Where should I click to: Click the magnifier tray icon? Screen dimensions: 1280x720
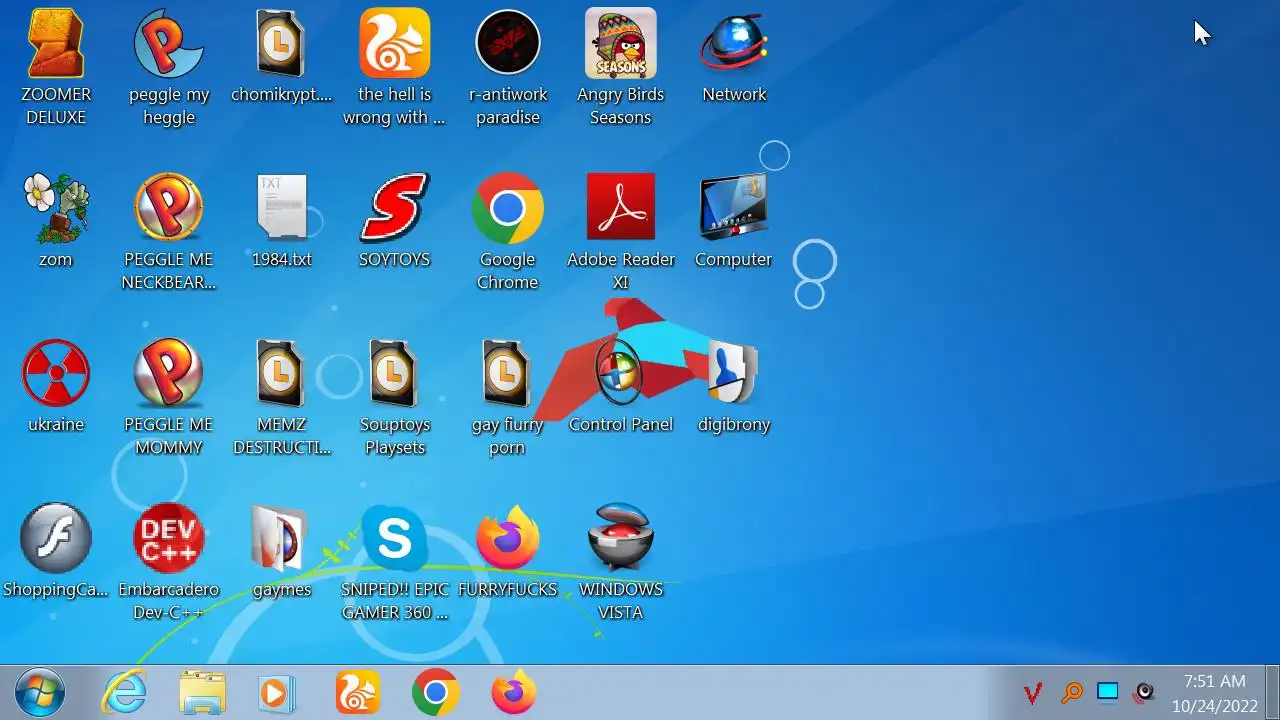(x=1071, y=692)
